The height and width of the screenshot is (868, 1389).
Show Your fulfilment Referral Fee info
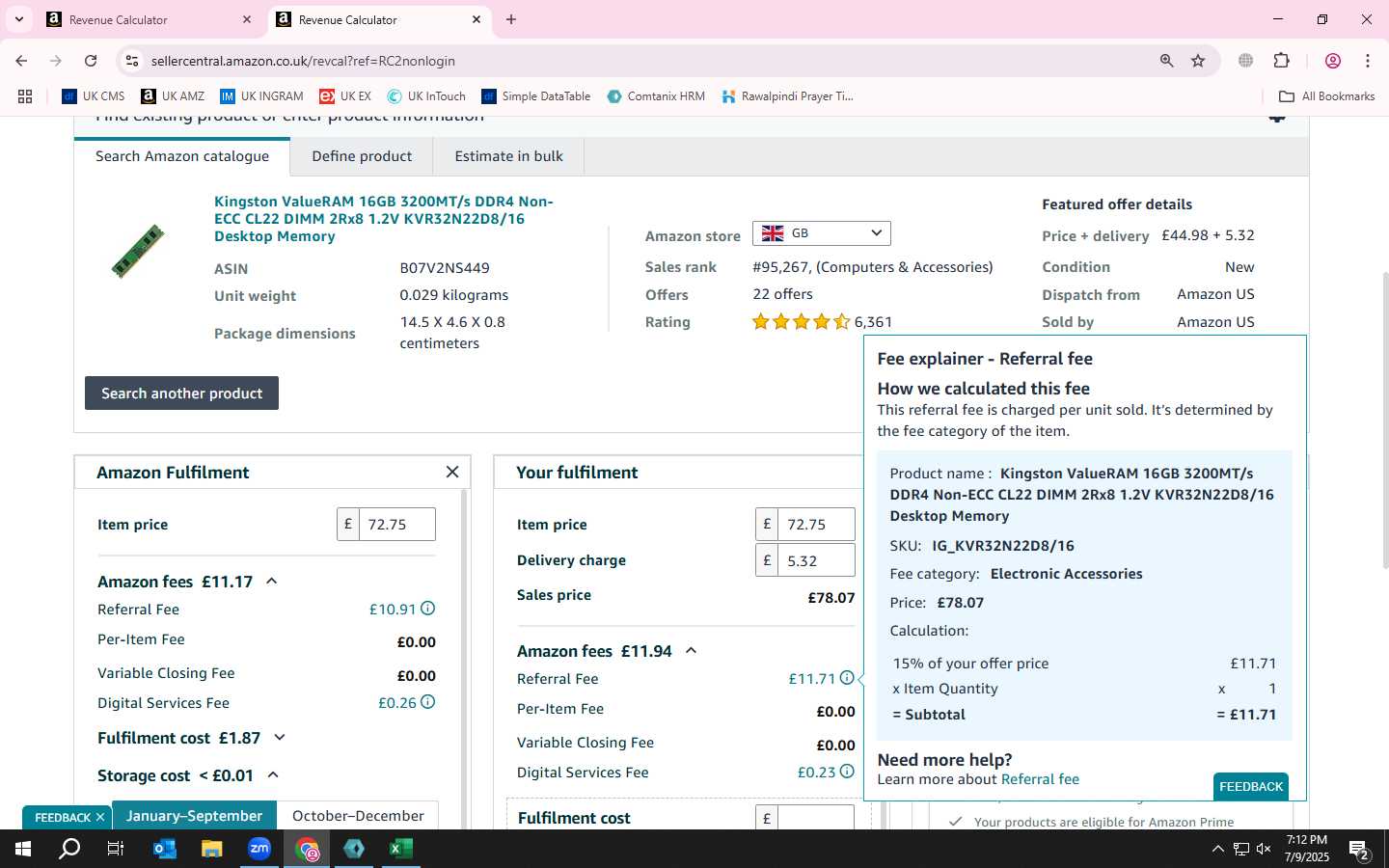pyautogui.click(x=846, y=678)
